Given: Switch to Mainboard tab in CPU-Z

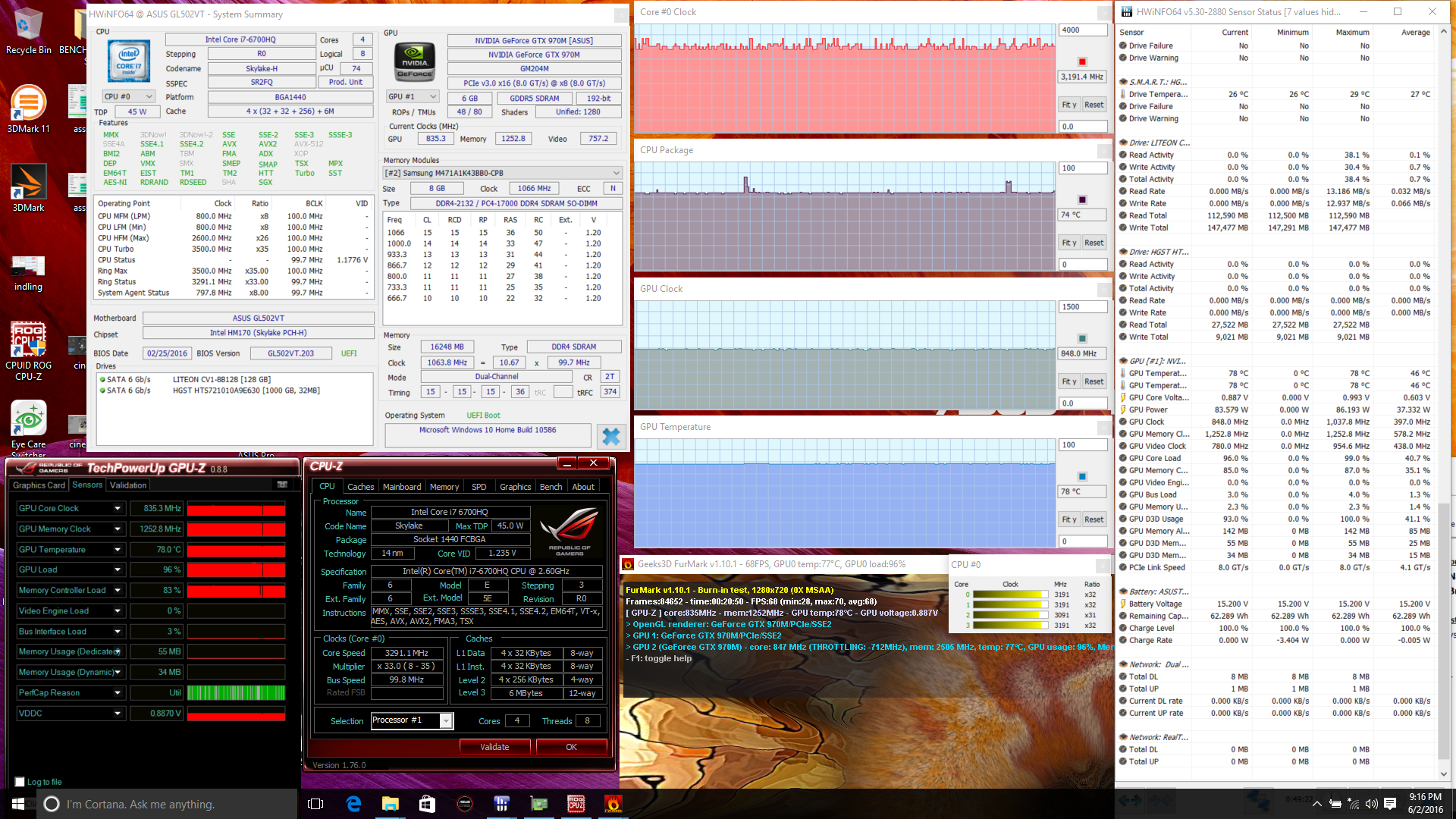Looking at the screenshot, I should [402, 487].
